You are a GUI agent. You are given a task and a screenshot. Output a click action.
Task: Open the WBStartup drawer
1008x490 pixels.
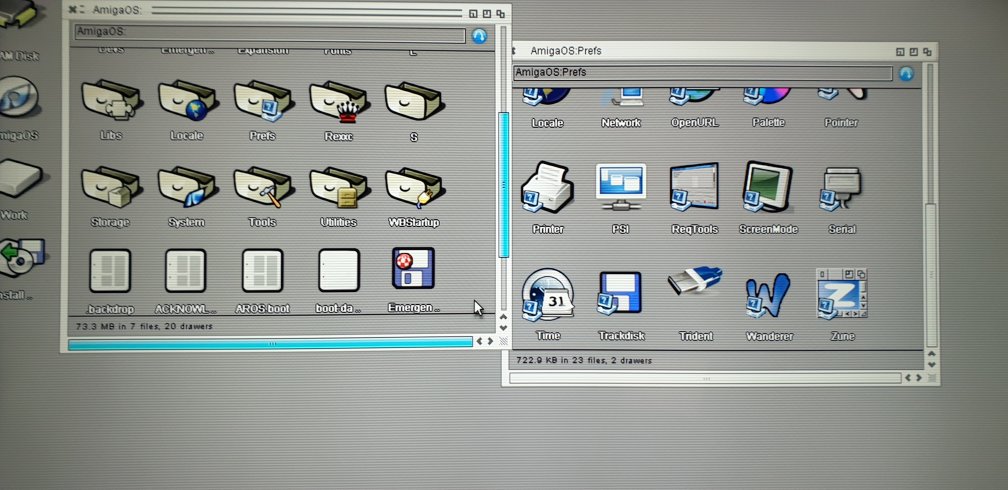pos(414,188)
